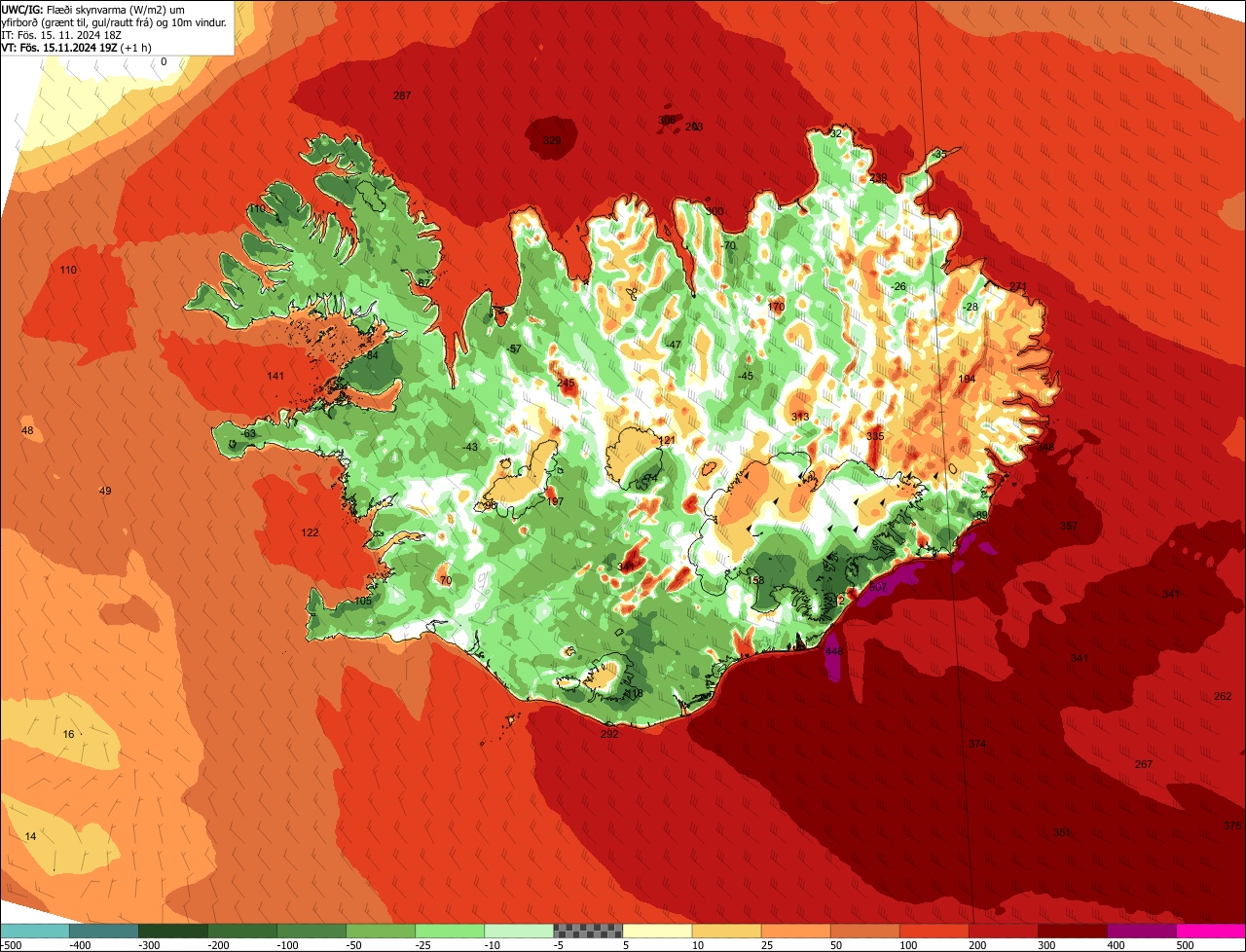
Task: Click the light green swatch between -25 and -10
Action: (450, 931)
